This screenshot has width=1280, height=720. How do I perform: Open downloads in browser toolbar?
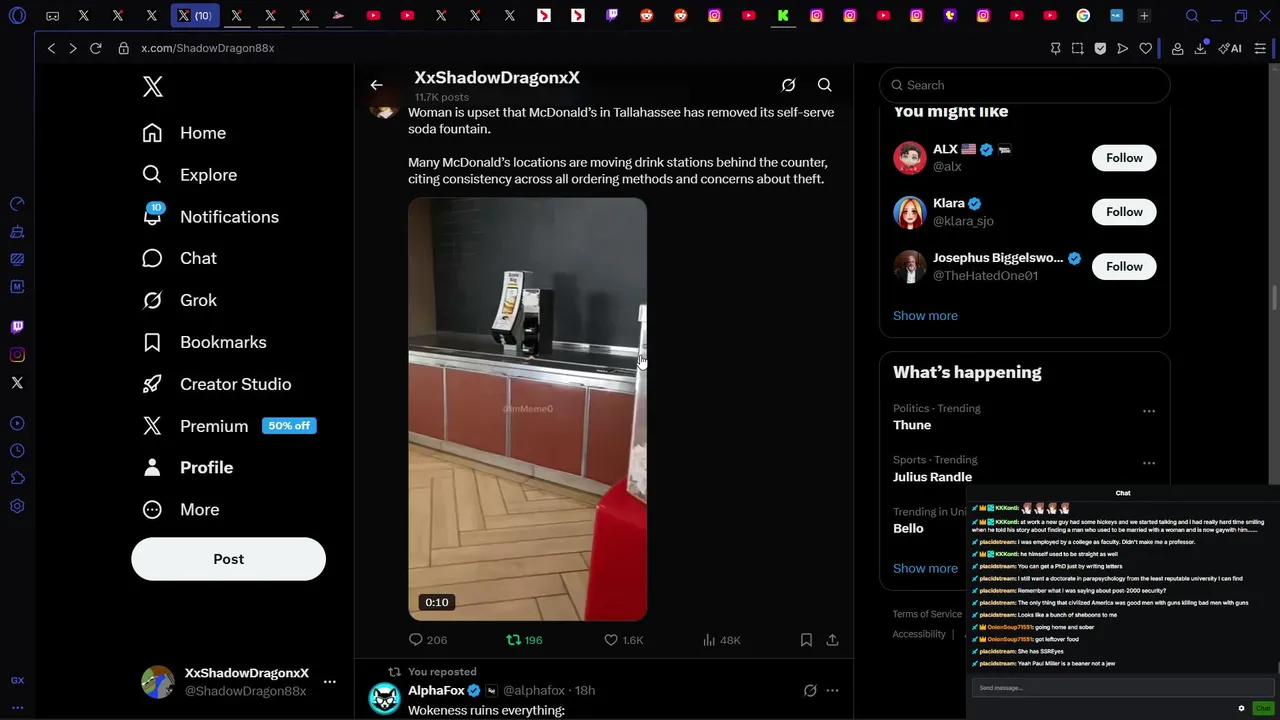1200,48
